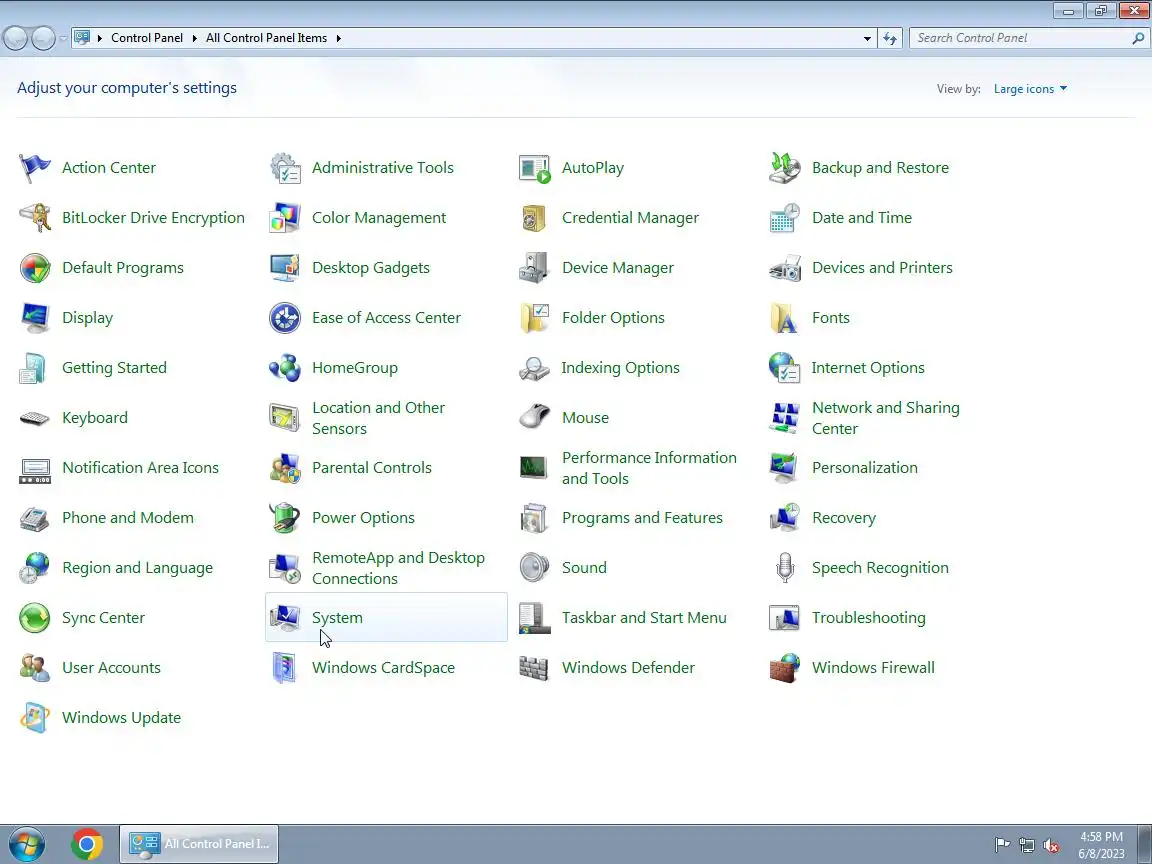
Task: Click the Display monitor icon
Action: [x=35, y=318]
